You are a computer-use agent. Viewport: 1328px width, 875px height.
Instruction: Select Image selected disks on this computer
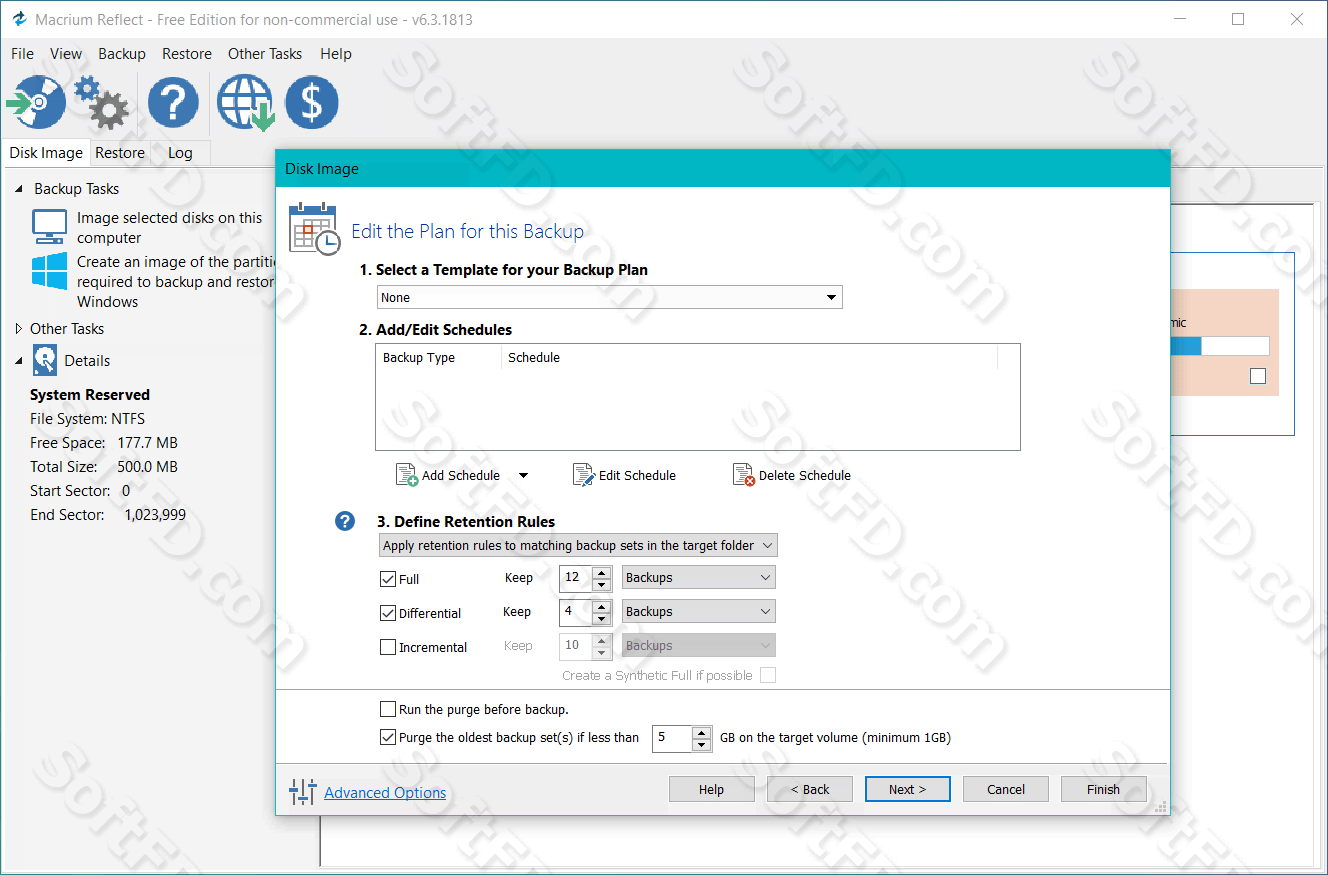169,228
